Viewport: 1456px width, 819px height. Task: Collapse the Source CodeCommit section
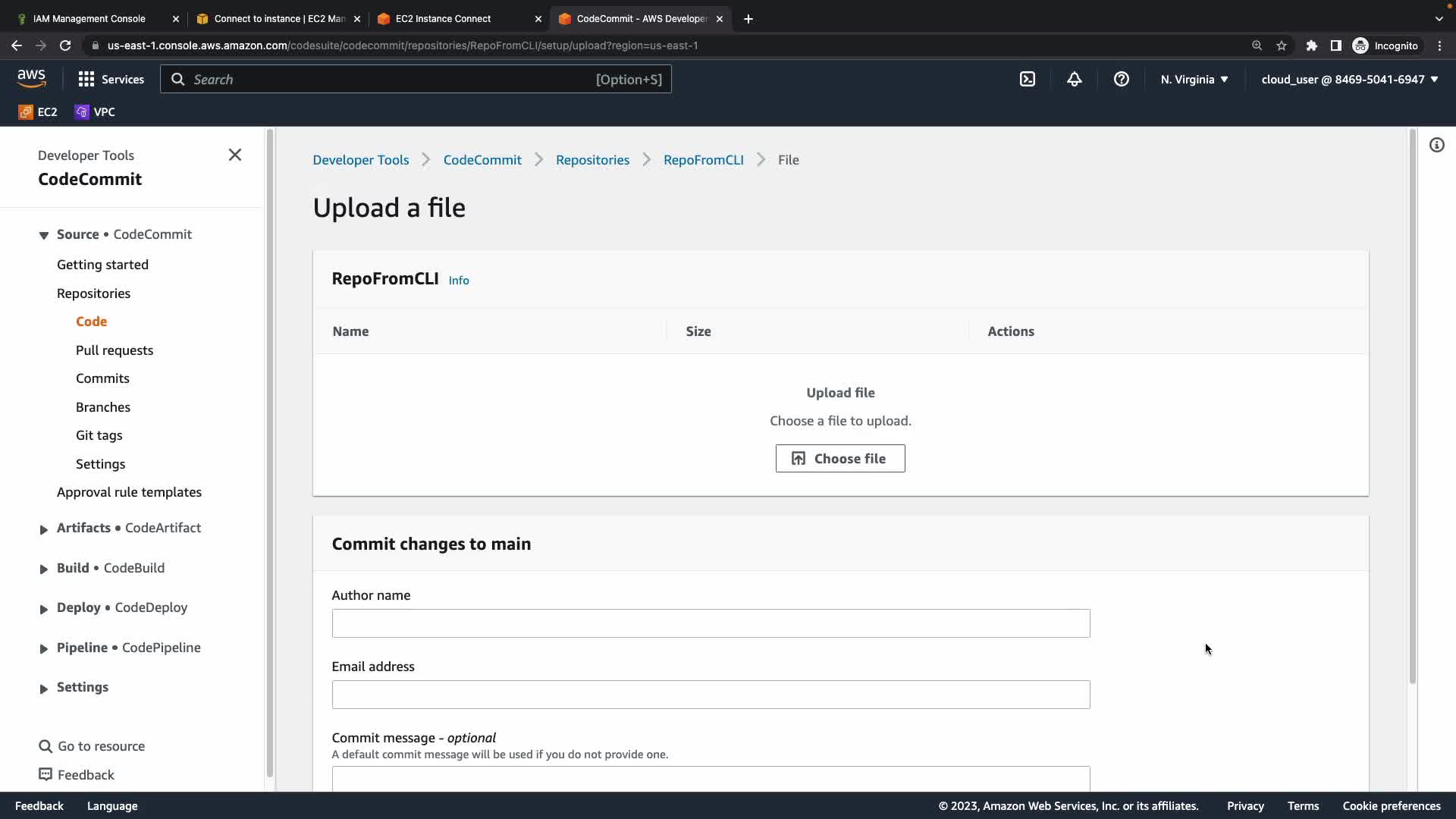pyautogui.click(x=43, y=235)
